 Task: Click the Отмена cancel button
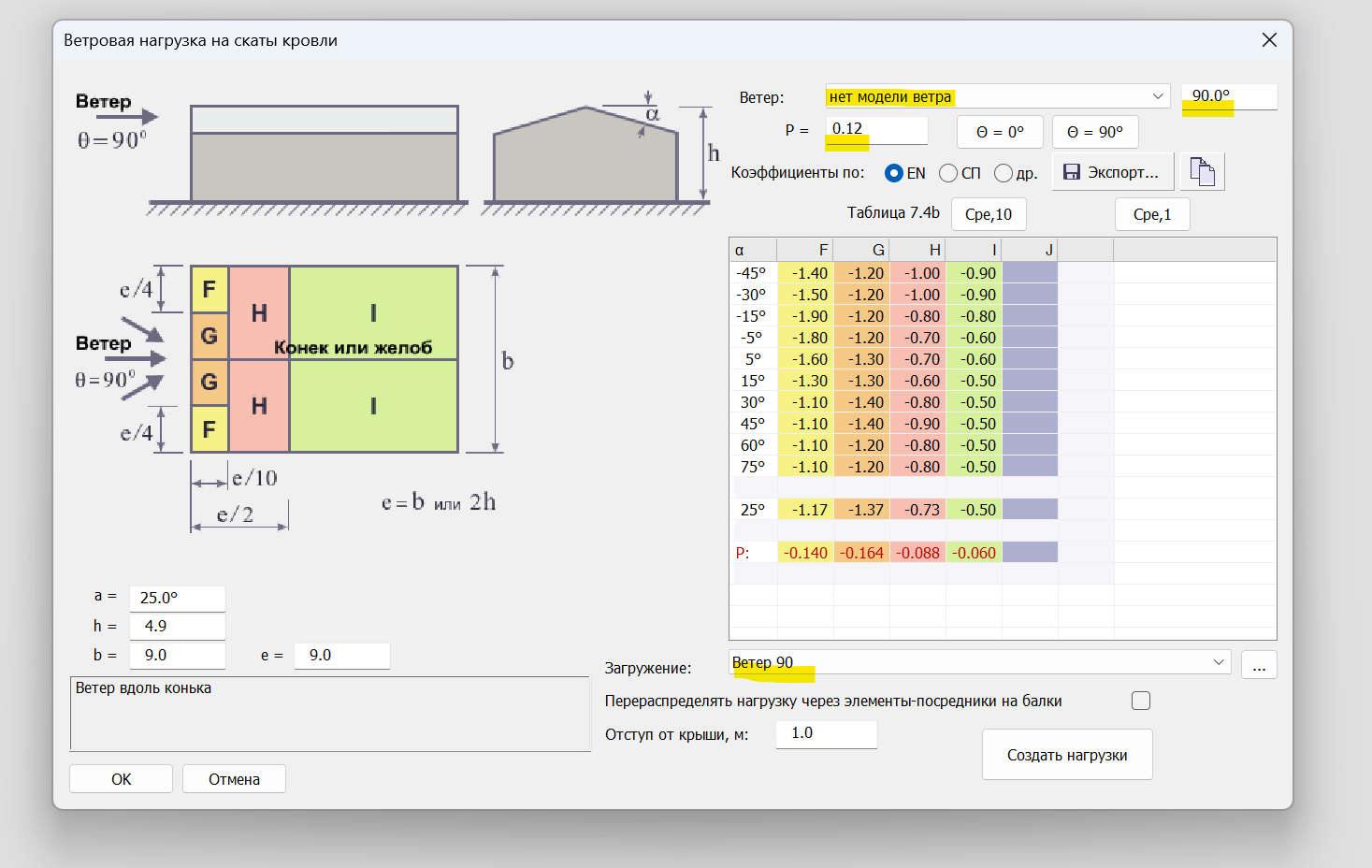[x=234, y=779]
